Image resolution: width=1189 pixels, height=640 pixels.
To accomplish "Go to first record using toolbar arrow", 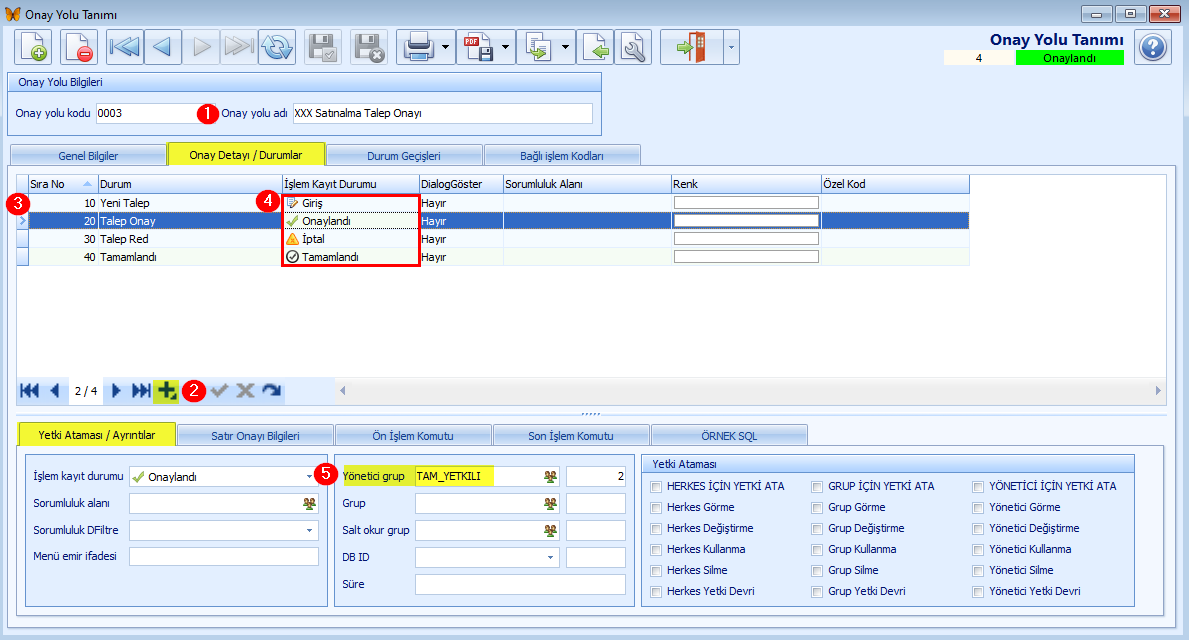I will 124,47.
